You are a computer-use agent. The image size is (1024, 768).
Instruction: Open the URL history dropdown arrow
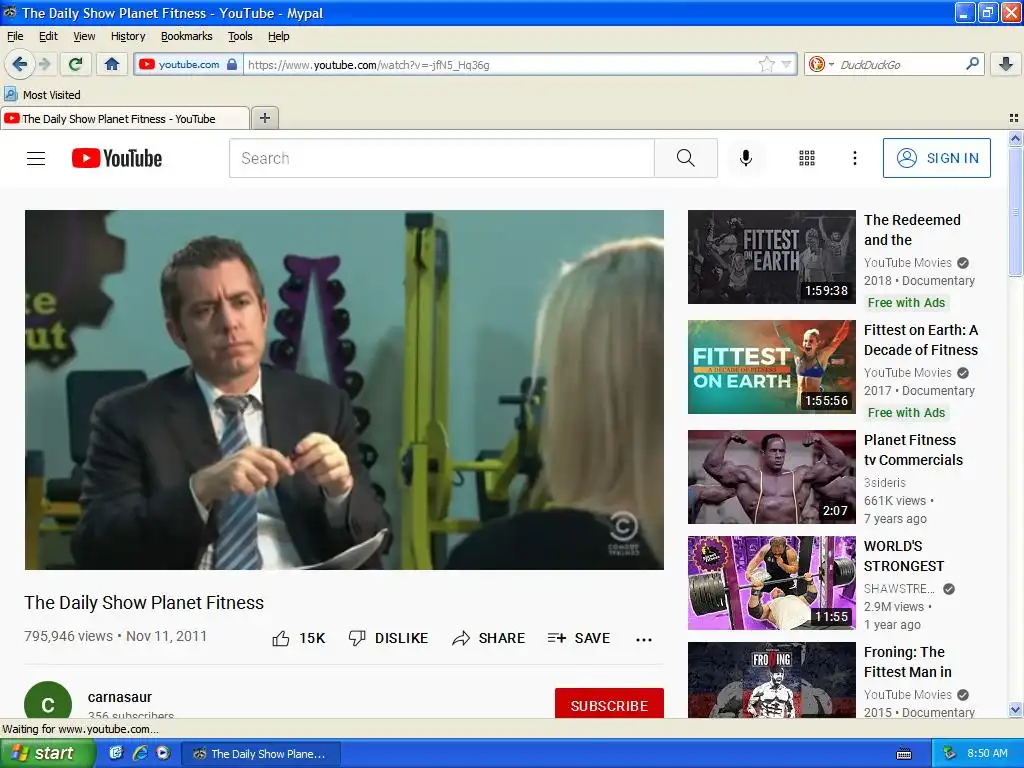[786, 64]
